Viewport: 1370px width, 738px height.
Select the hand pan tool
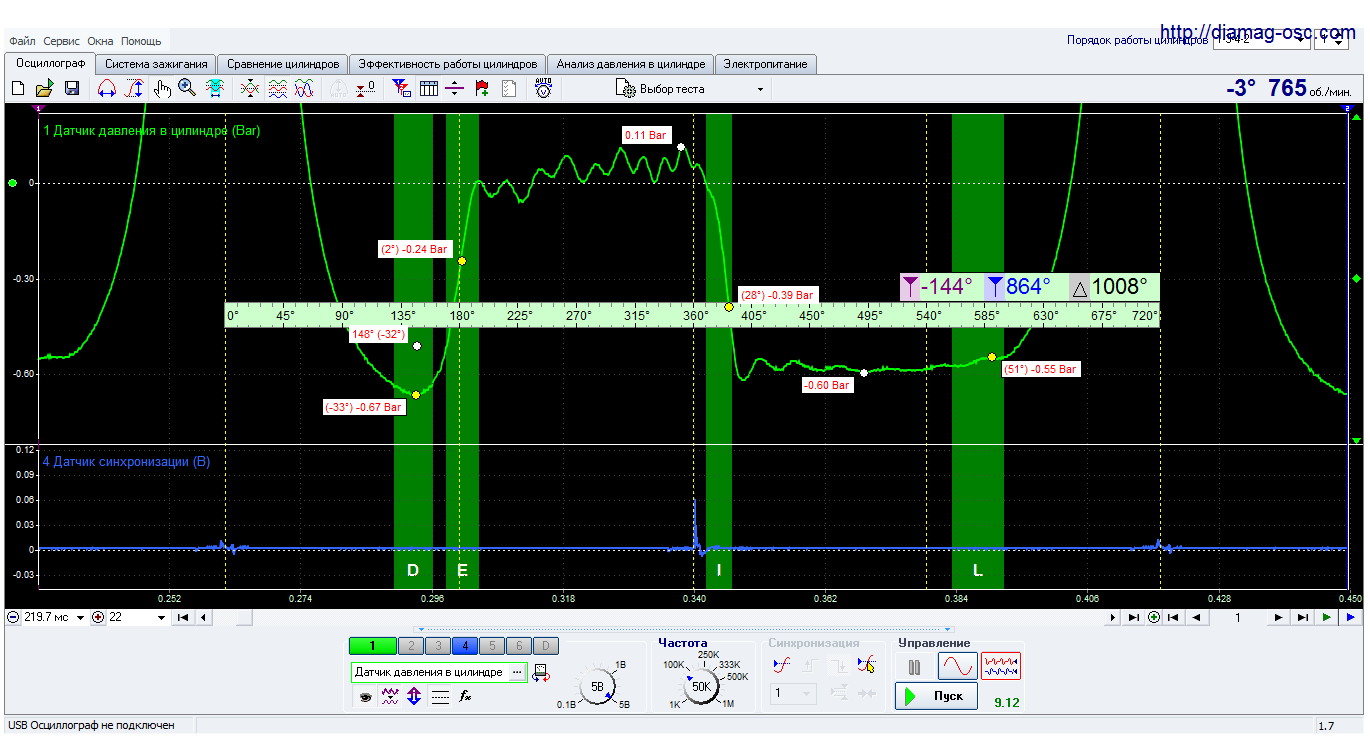162,89
